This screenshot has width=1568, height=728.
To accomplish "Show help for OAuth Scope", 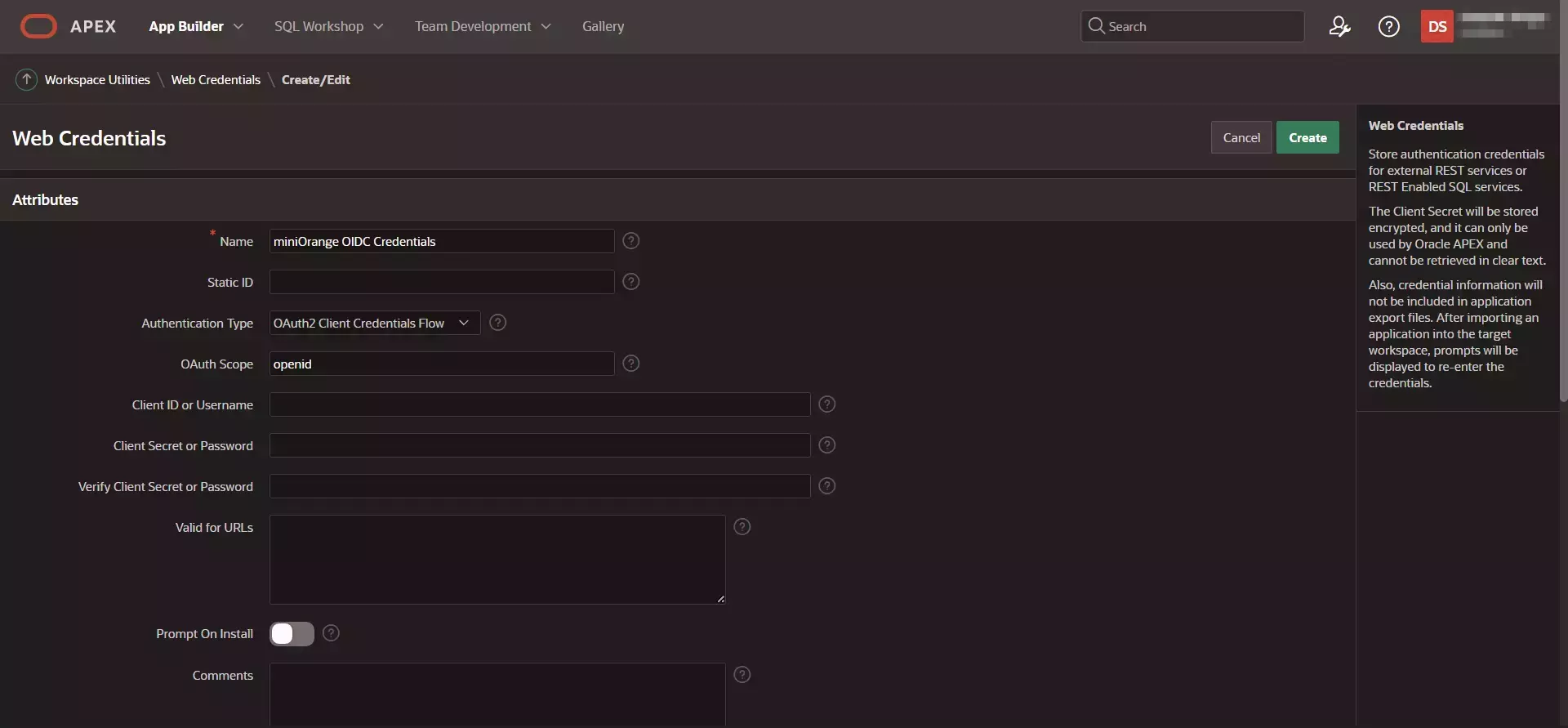I will 630,363.
